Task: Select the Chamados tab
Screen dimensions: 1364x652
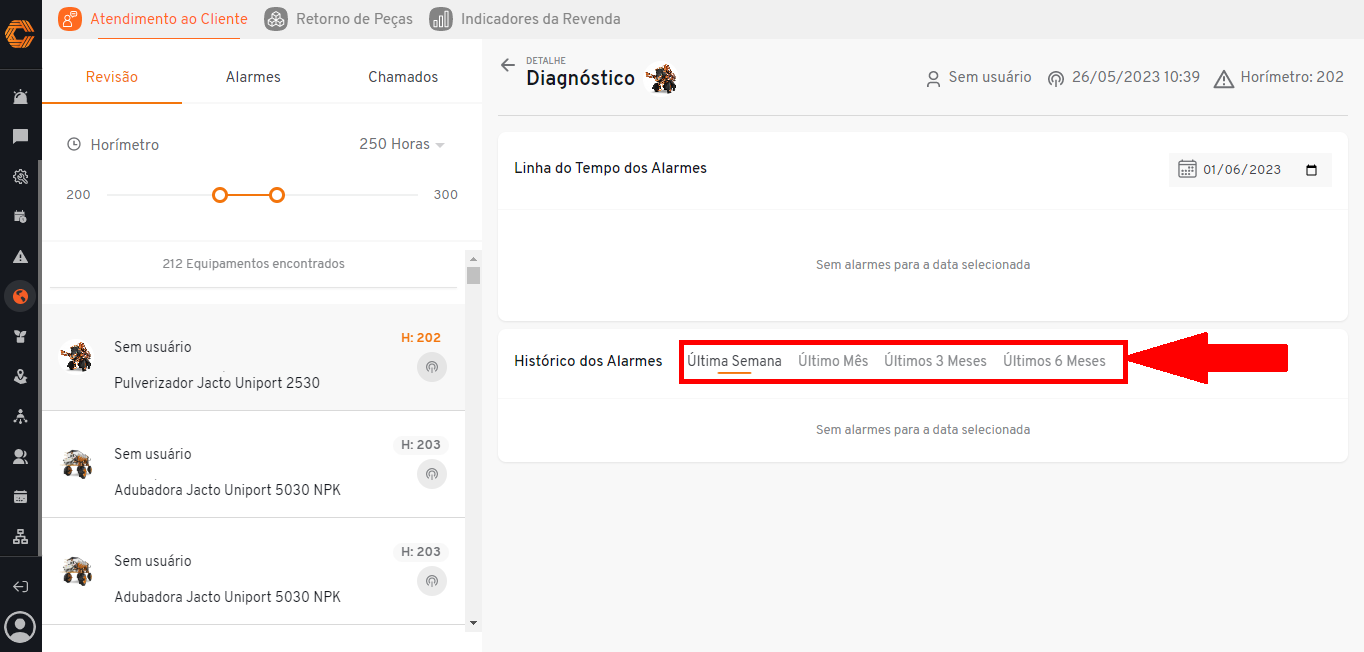Action: pyautogui.click(x=403, y=77)
